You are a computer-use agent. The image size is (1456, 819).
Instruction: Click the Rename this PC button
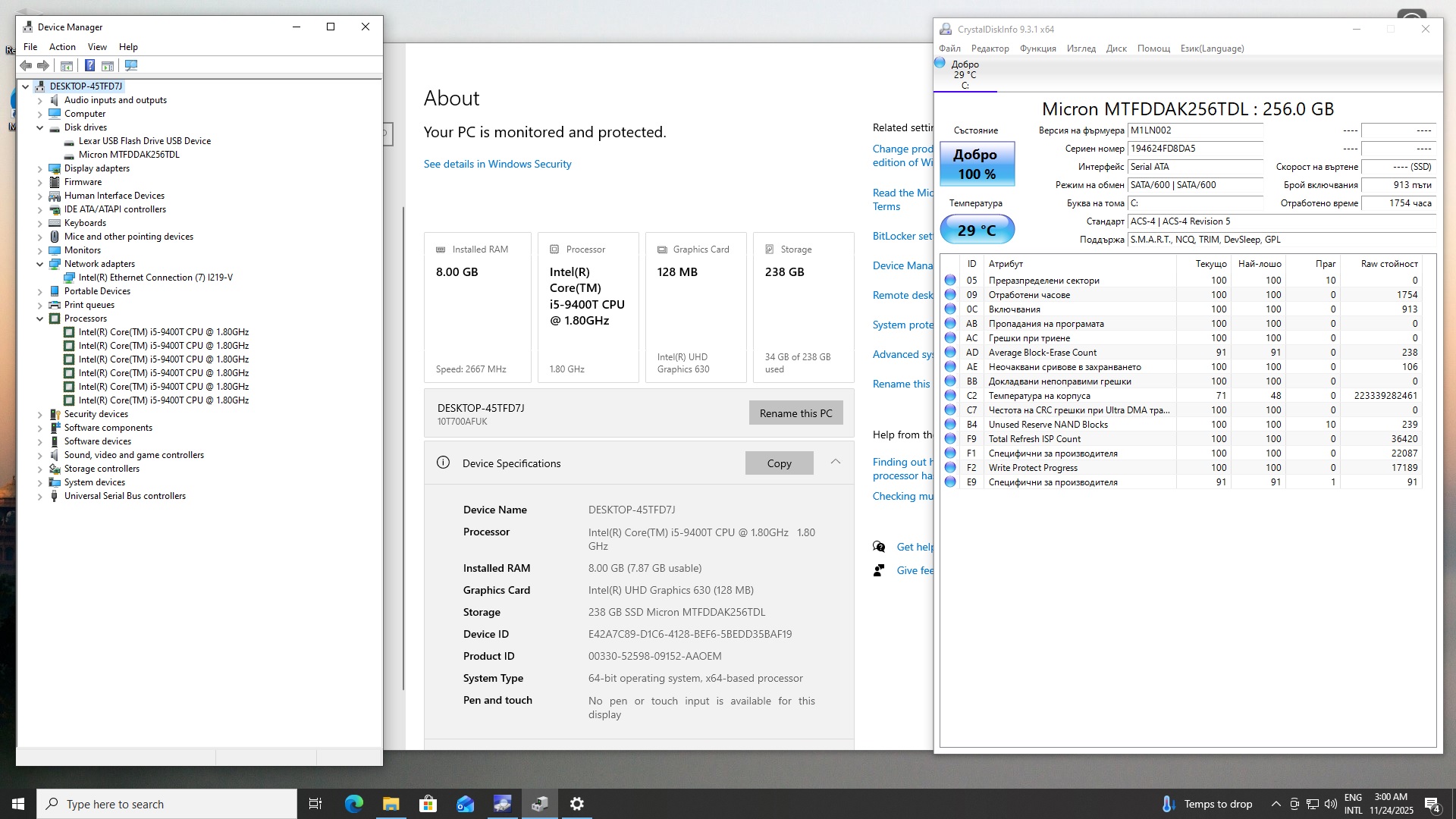point(795,413)
